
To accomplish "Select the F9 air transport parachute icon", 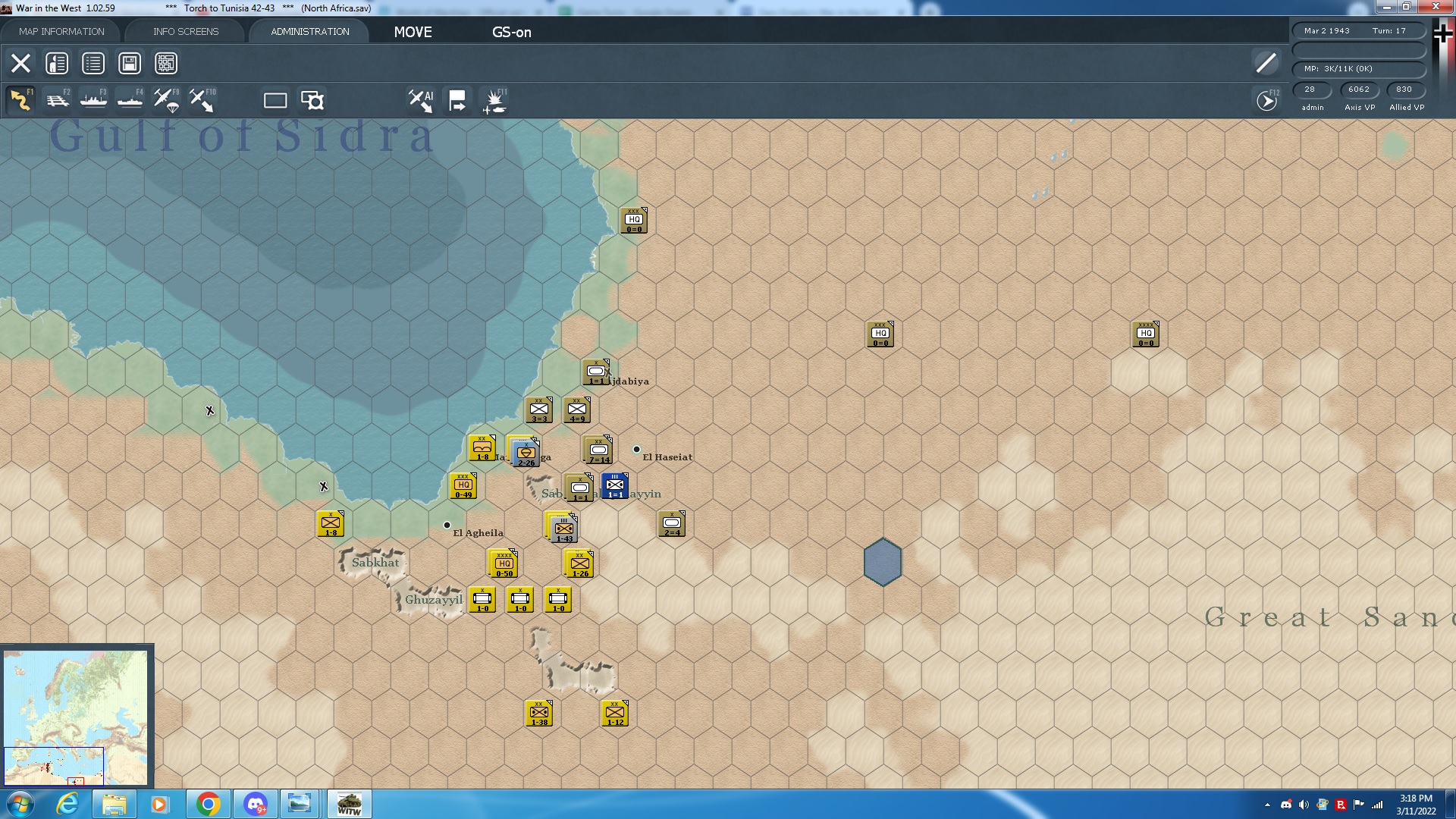I will click(x=166, y=100).
